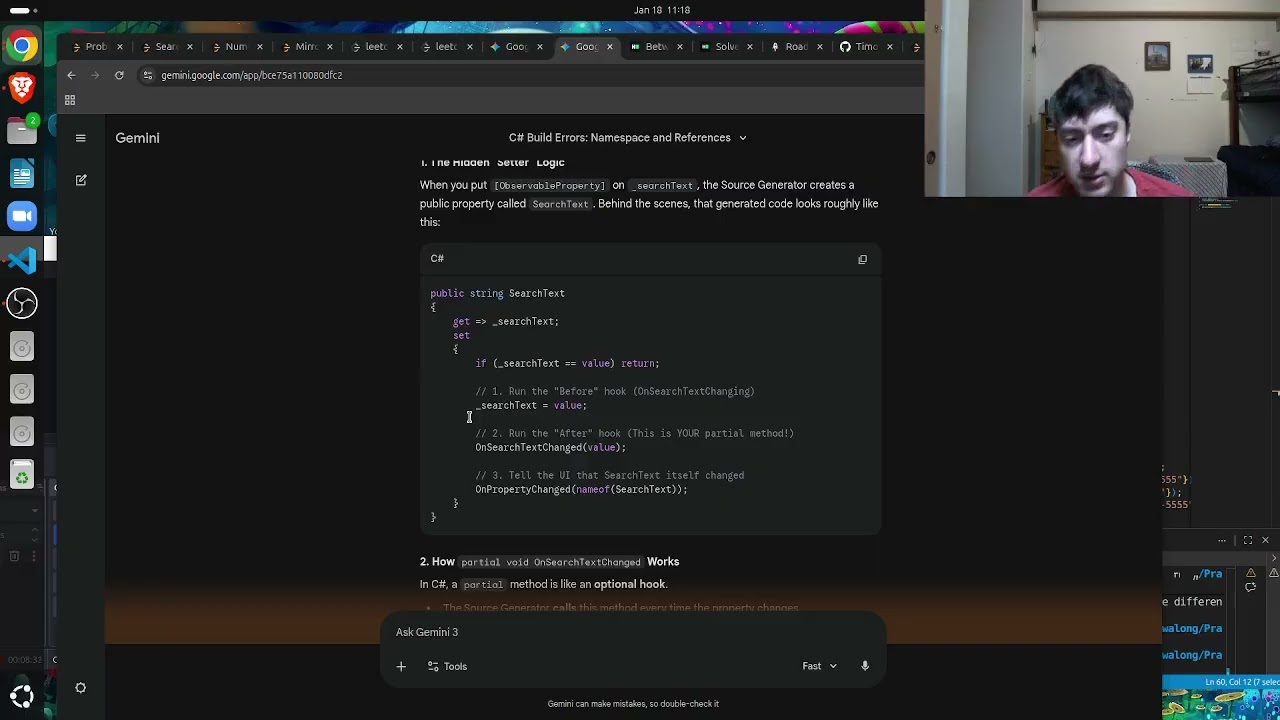This screenshot has height=720, width=1280.
Task: Reload the Gemini page
Action: (119, 75)
